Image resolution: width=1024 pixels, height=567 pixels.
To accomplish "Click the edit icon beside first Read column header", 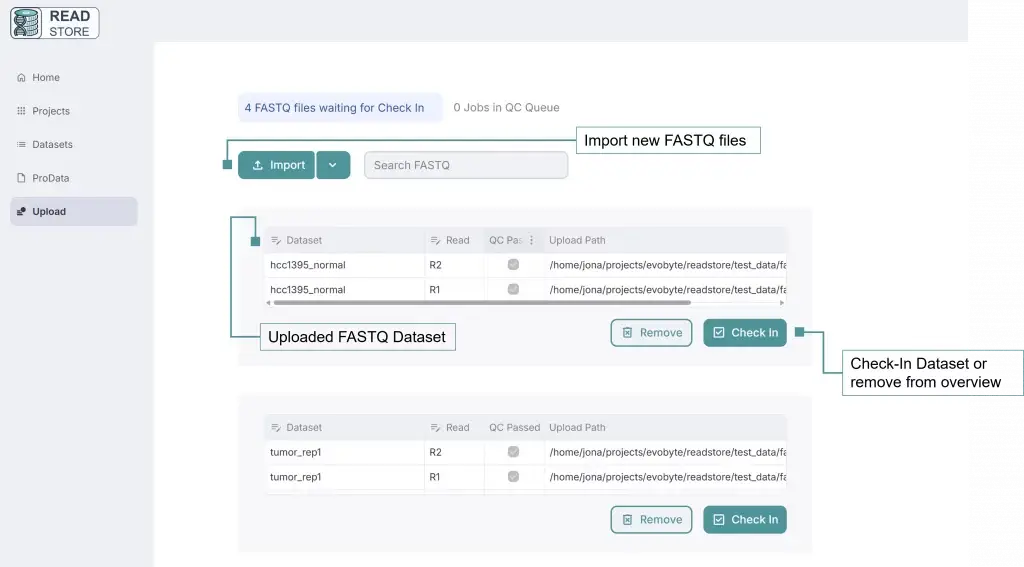I will (x=436, y=241).
